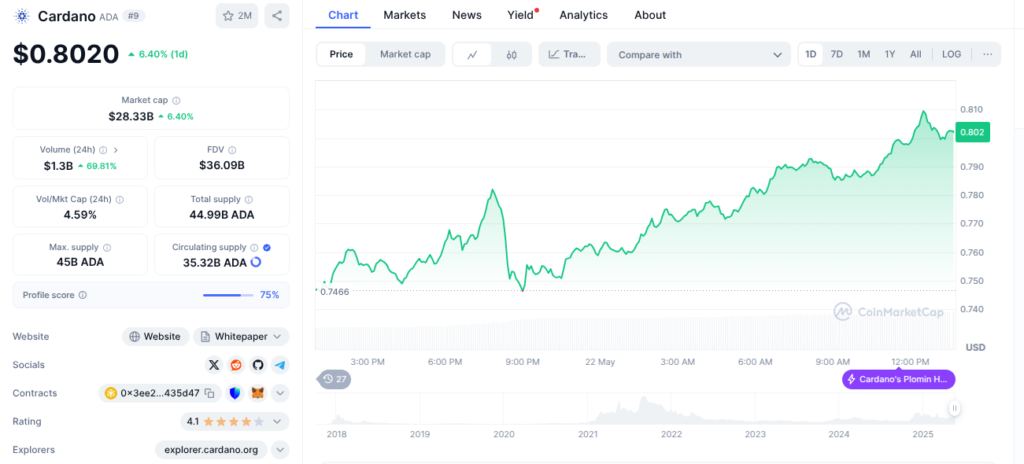
Task: Open Cardano's Reddit social link
Action: click(x=236, y=365)
